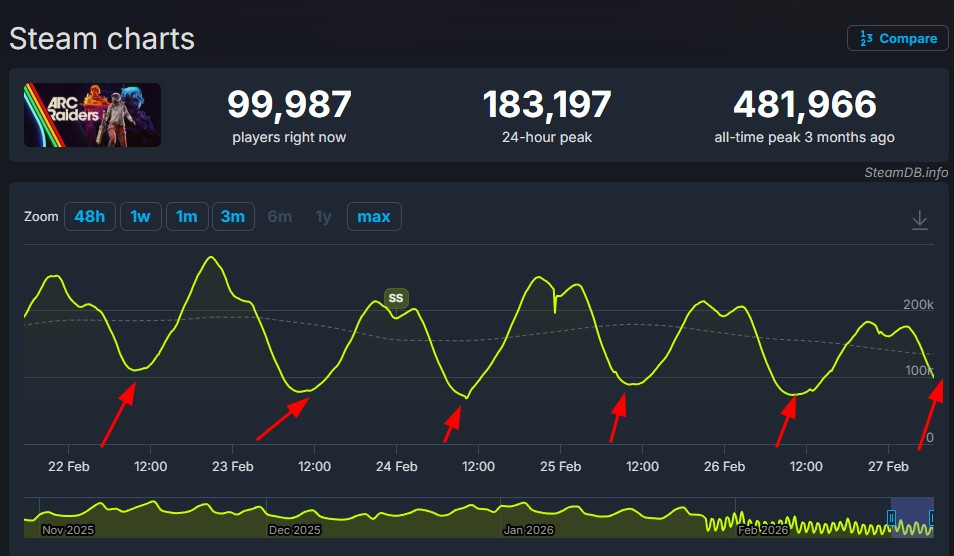Click Dec 2025 in the navigator timeline
The width and height of the screenshot is (954, 556).
pos(294,530)
